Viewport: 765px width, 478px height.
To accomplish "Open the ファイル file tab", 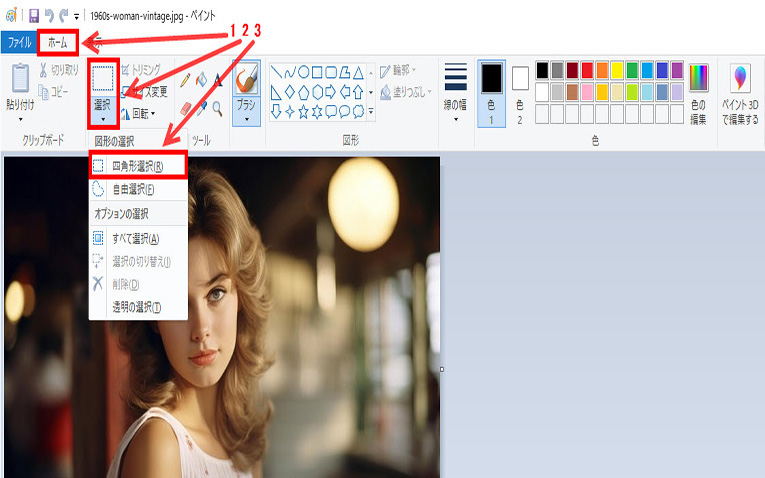I will click(18, 43).
